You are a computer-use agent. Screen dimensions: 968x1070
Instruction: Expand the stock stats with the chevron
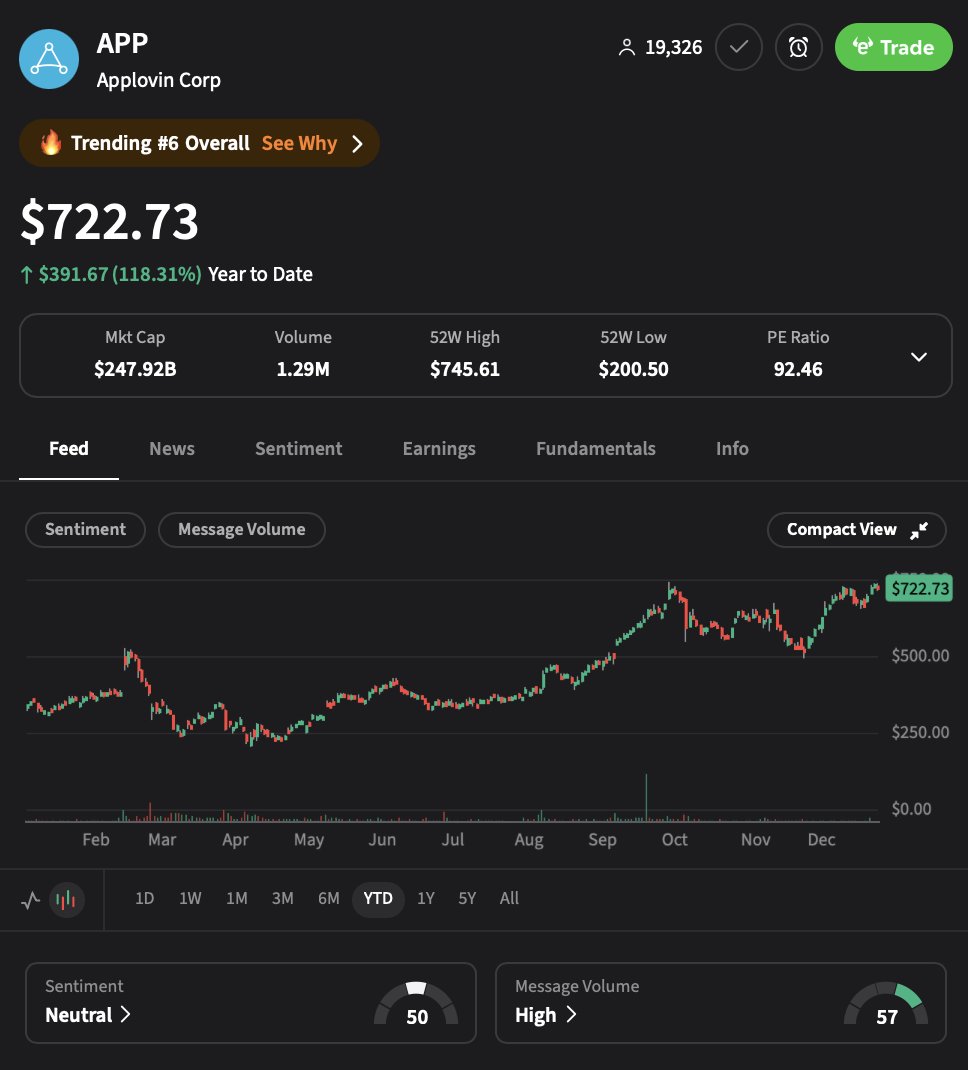pyautogui.click(x=918, y=356)
